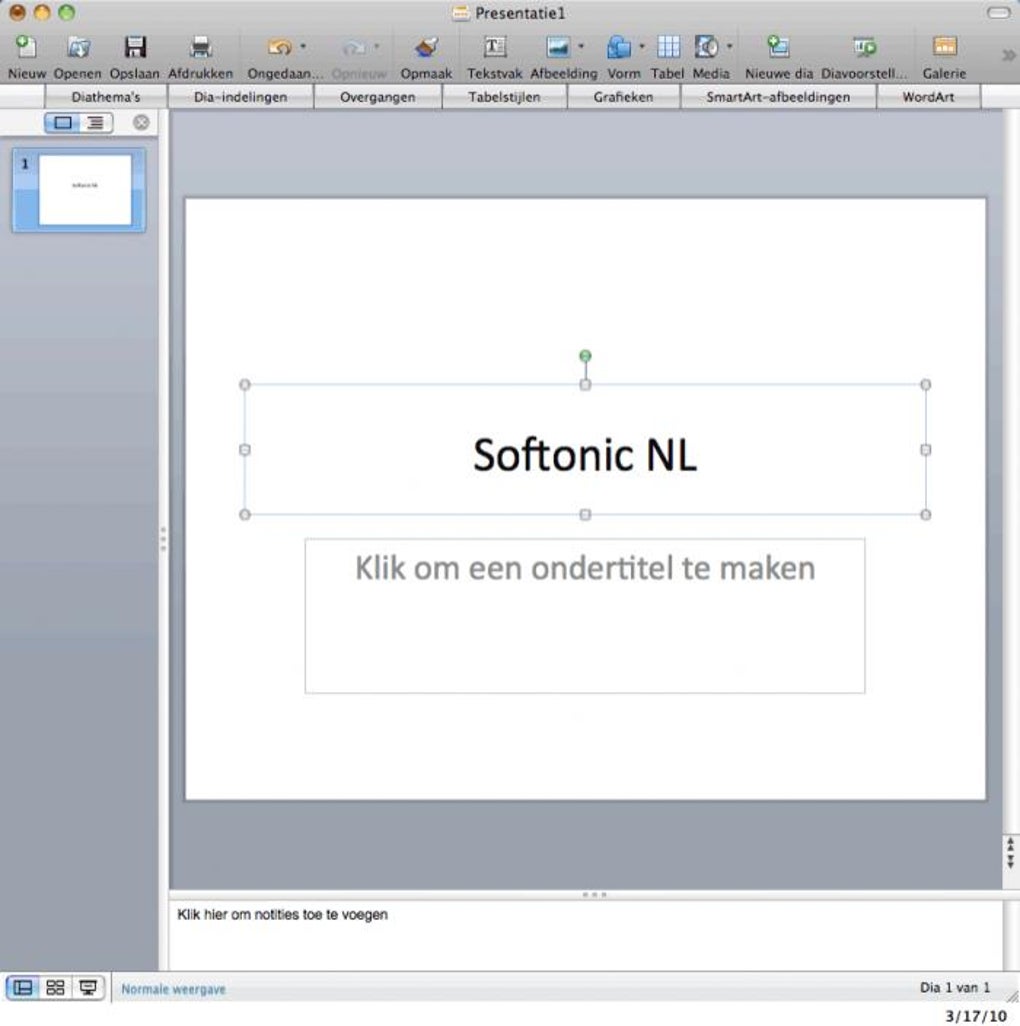Close the slide sidebar pane

pos(141,122)
